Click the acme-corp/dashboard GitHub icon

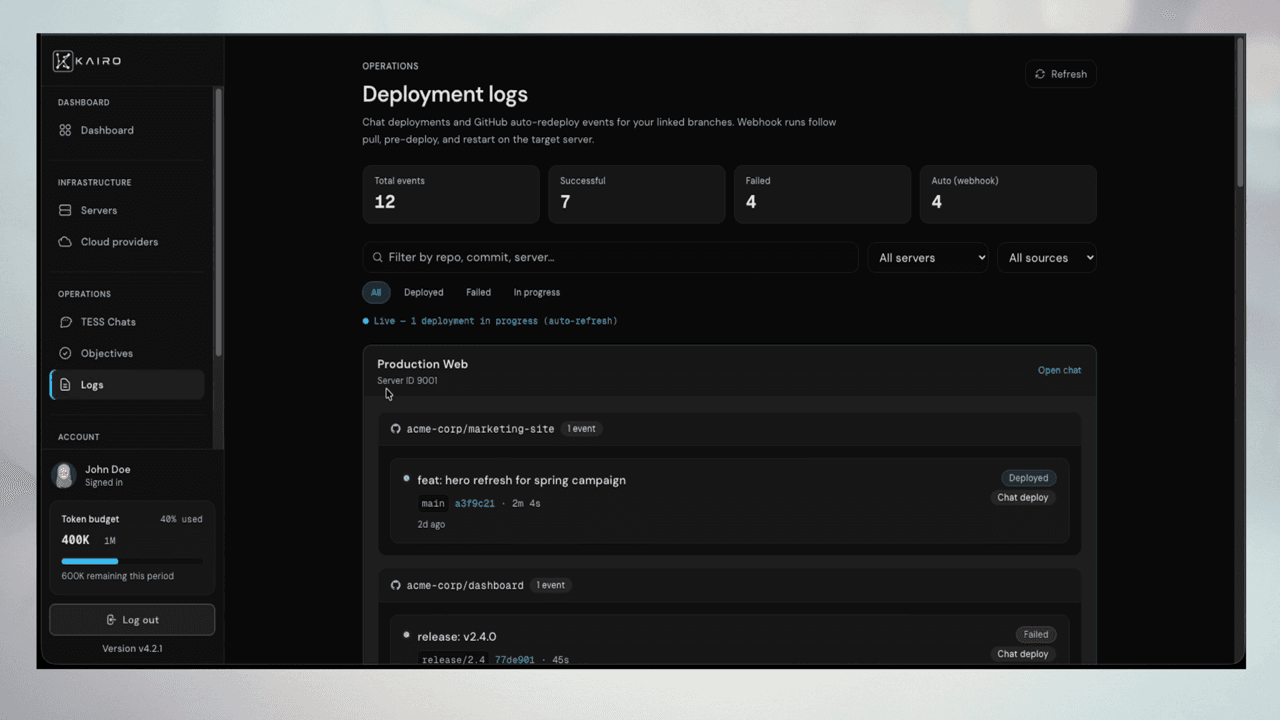(x=396, y=585)
